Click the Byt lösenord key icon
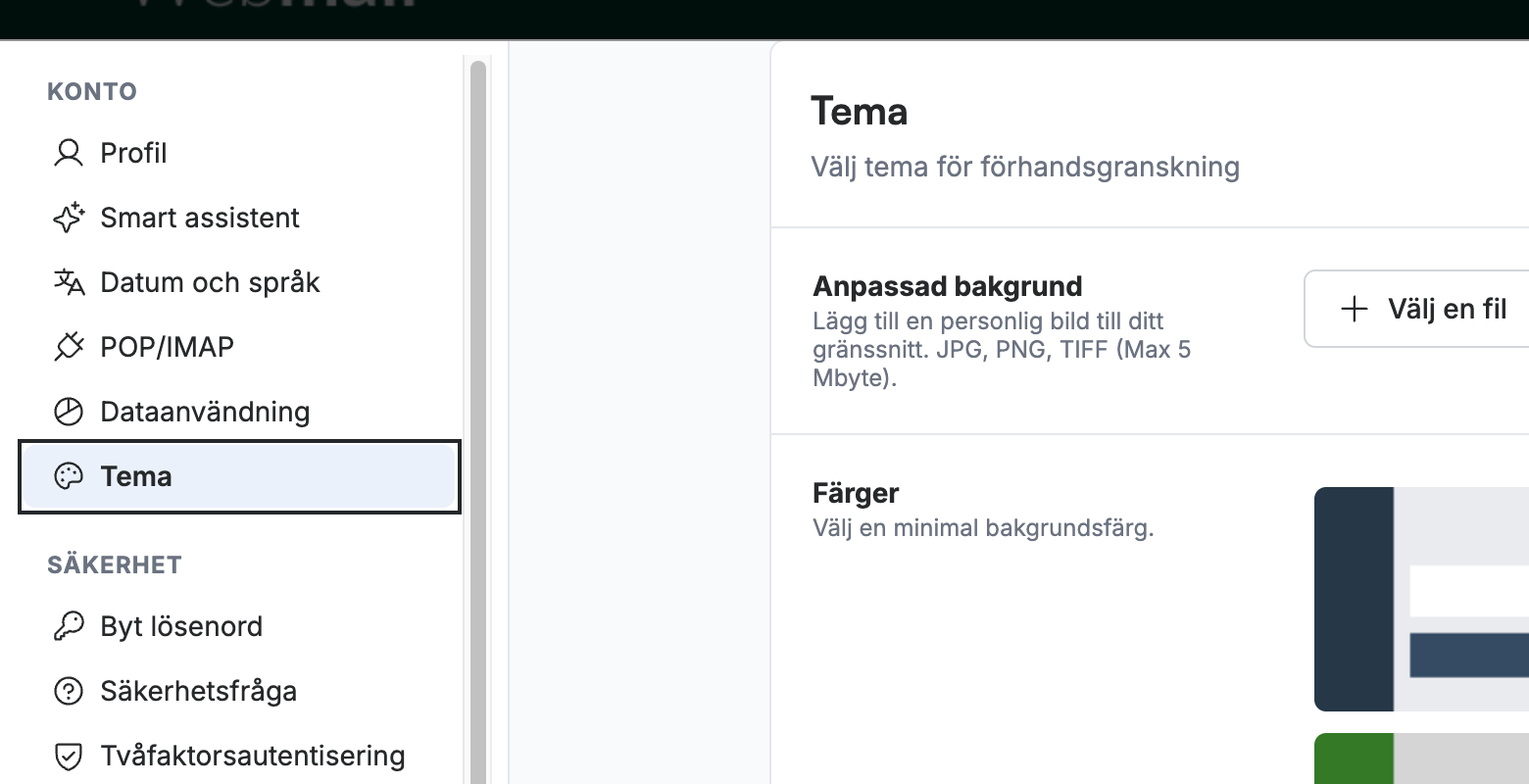 tap(69, 626)
